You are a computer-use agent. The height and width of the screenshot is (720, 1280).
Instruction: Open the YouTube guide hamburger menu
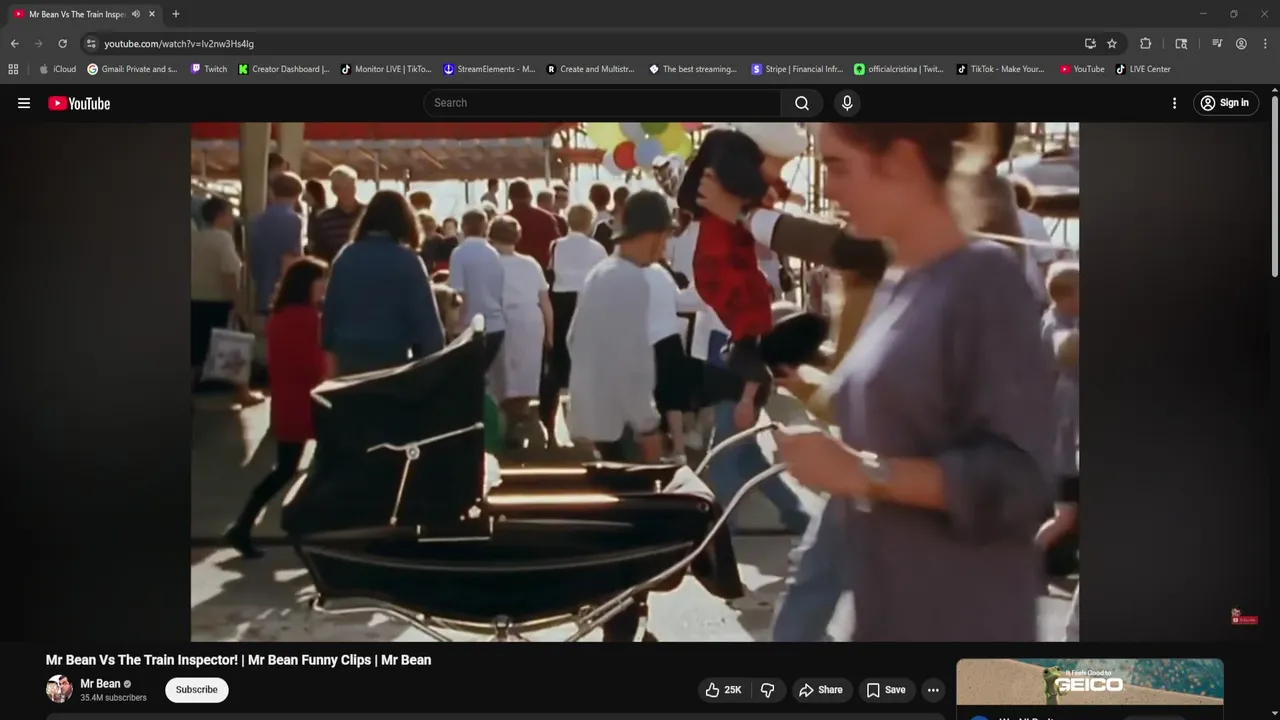24,103
